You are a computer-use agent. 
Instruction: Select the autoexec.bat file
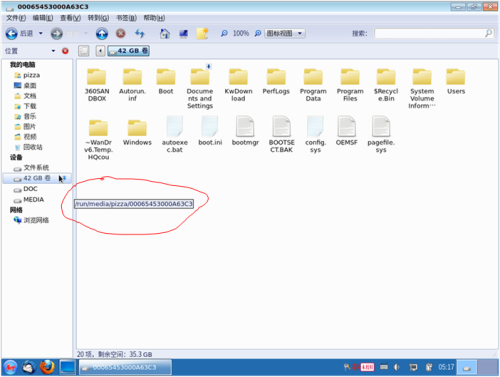tap(175, 135)
